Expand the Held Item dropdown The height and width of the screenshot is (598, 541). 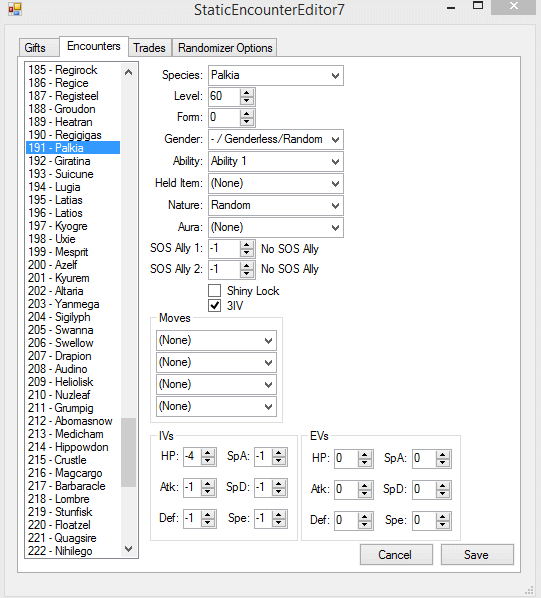click(276, 183)
